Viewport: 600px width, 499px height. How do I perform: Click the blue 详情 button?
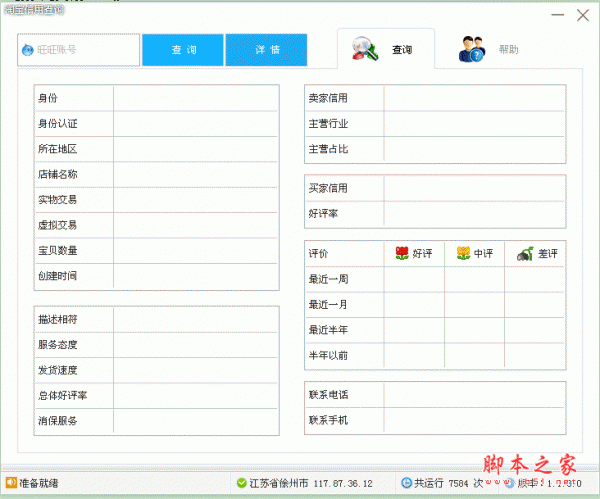(x=266, y=50)
